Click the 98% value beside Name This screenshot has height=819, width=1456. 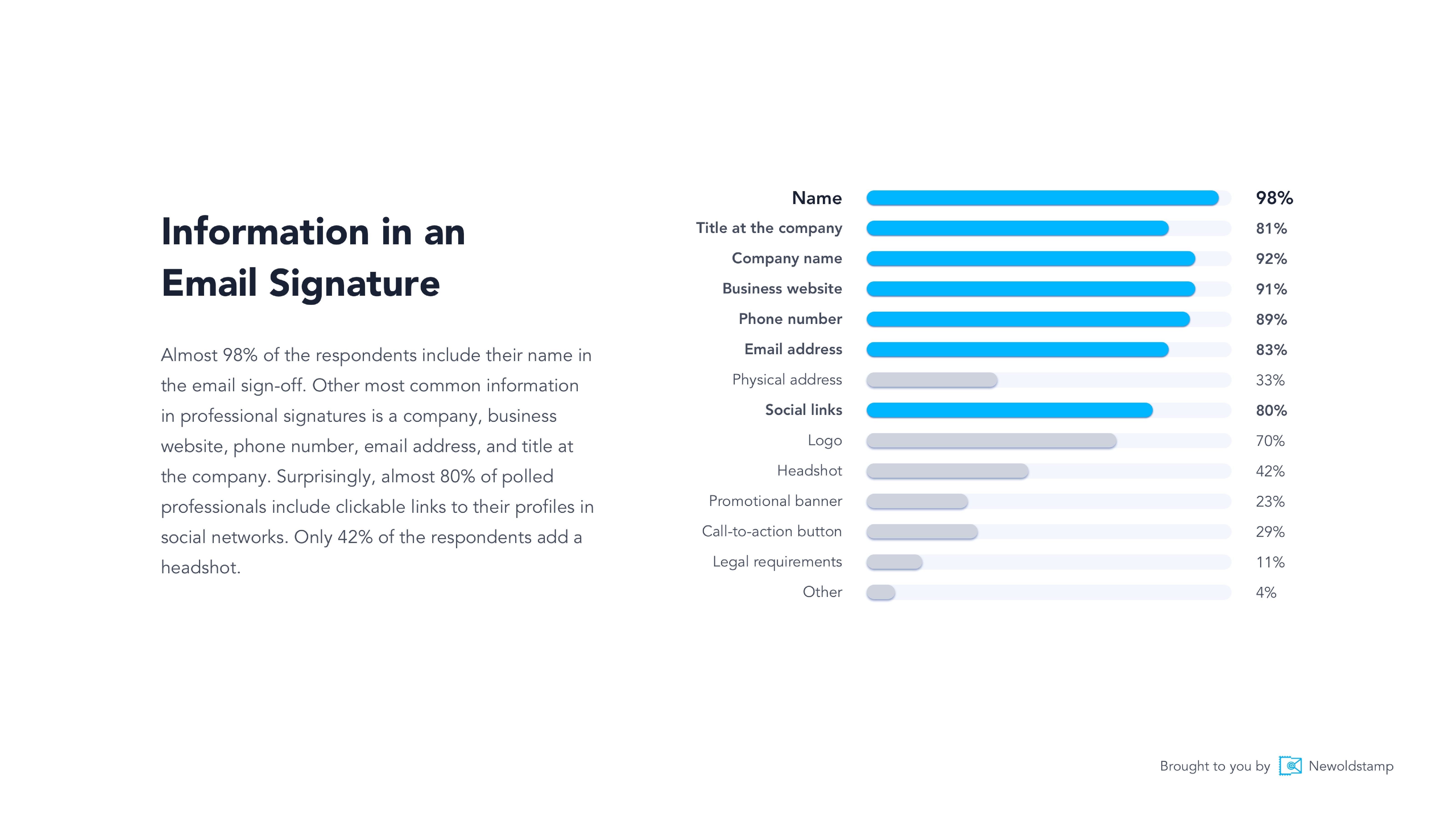pos(1274,198)
